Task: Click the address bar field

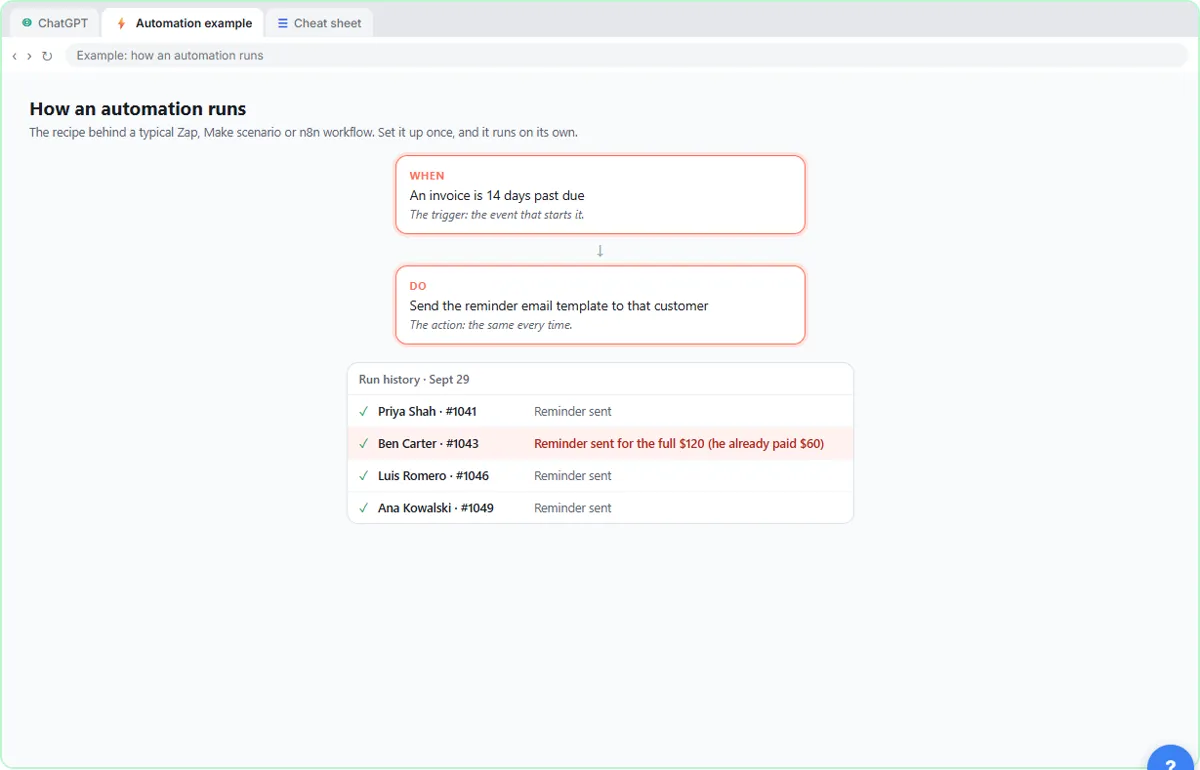Action: (626, 56)
